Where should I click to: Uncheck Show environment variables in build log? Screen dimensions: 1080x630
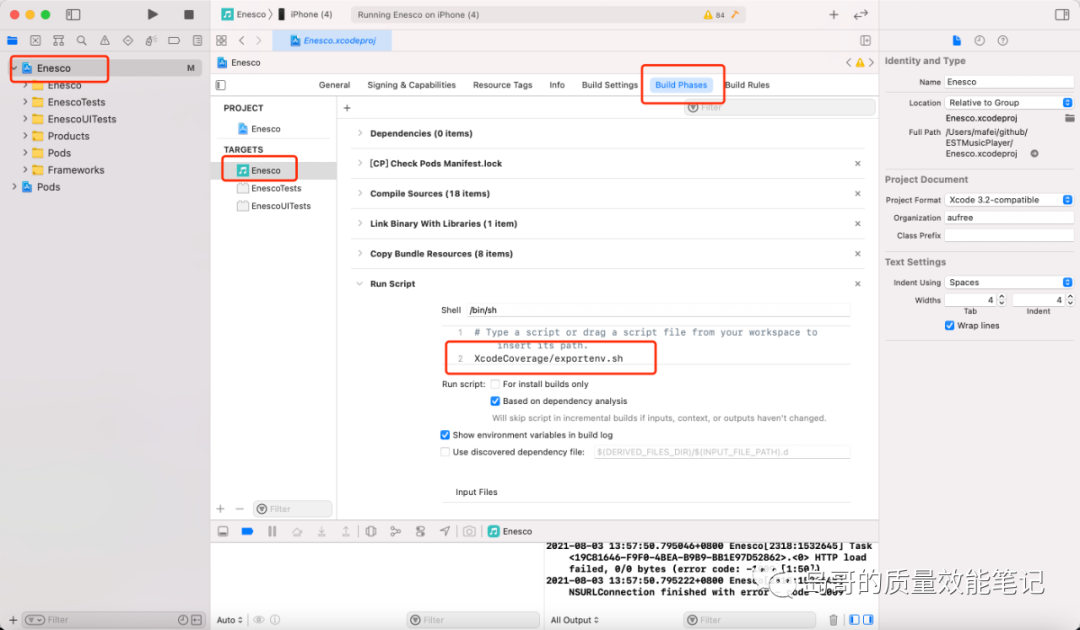445,435
